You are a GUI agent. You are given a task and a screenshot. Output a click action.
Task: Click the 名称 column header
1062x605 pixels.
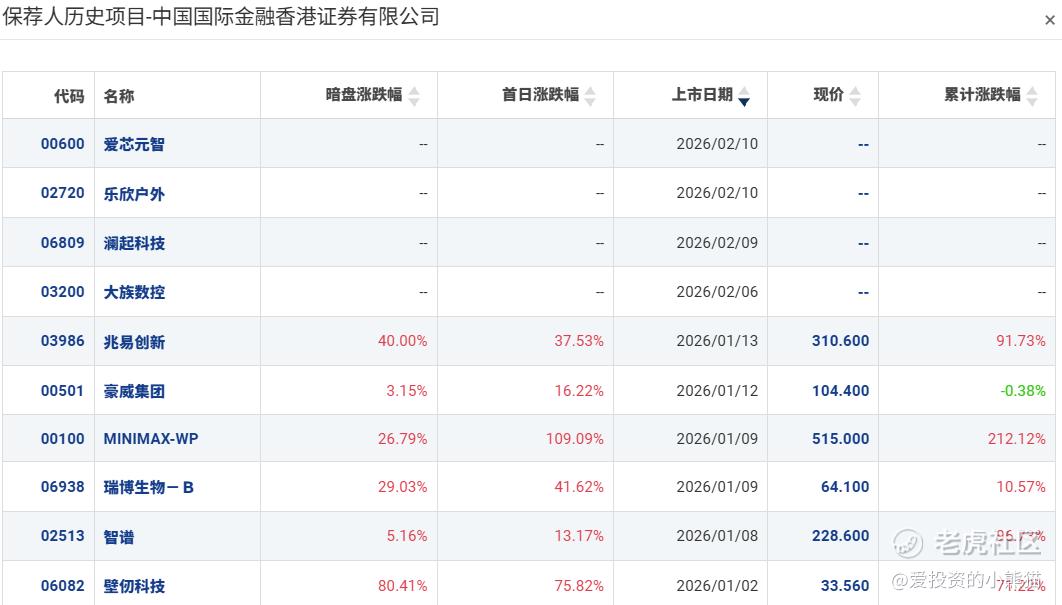click(119, 96)
